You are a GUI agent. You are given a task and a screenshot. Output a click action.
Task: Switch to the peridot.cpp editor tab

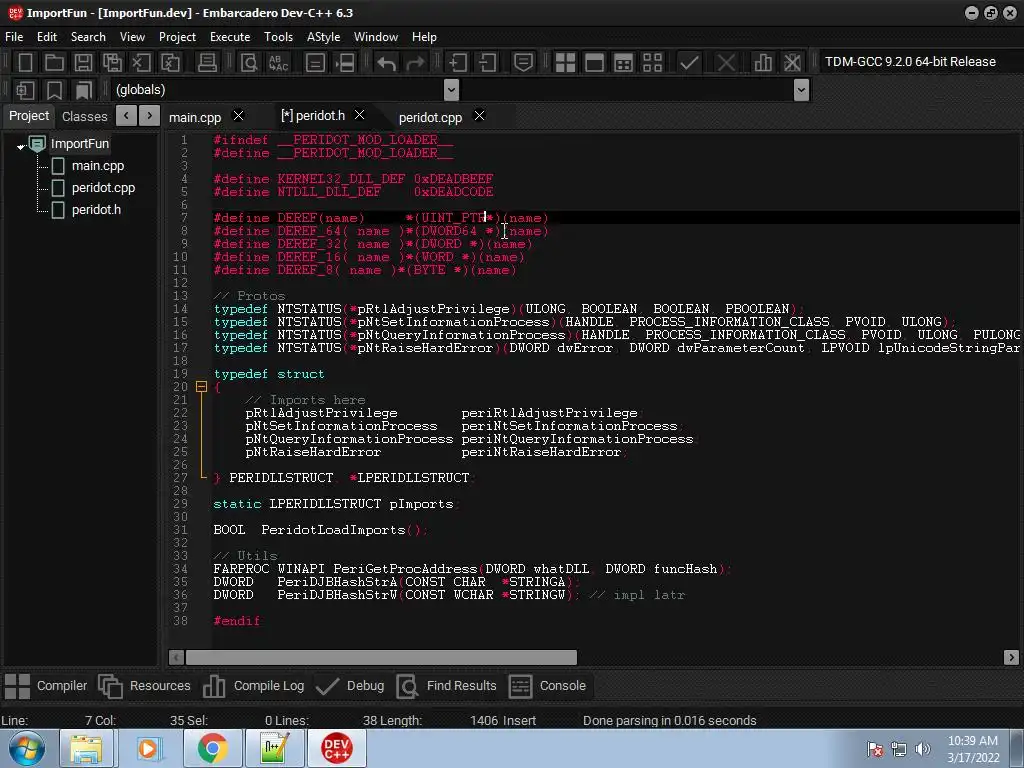click(430, 117)
